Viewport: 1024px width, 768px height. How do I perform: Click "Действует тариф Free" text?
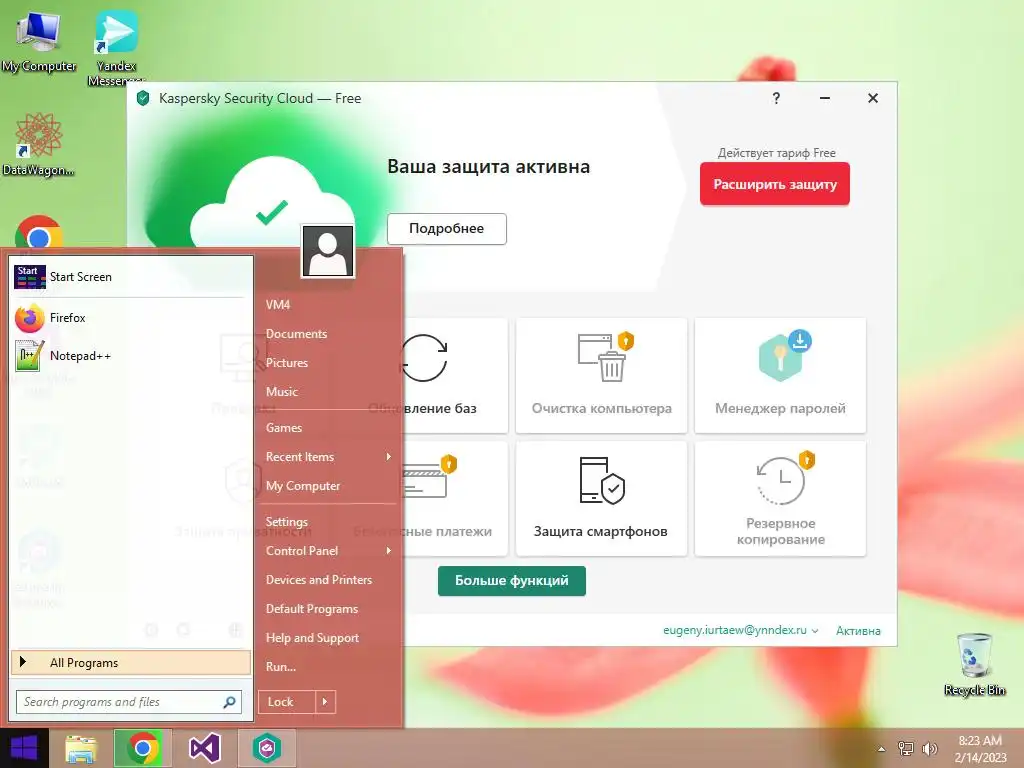coord(776,153)
